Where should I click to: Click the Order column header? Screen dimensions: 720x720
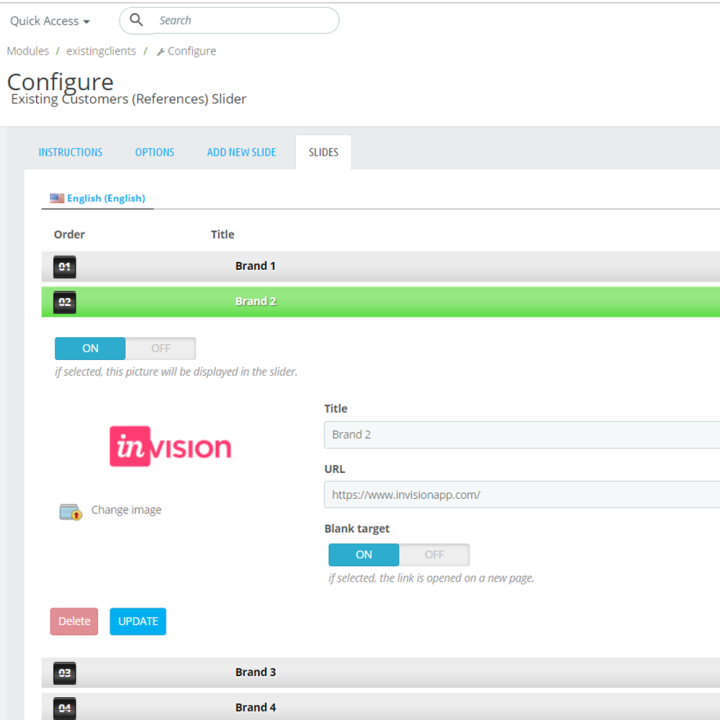pos(69,235)
